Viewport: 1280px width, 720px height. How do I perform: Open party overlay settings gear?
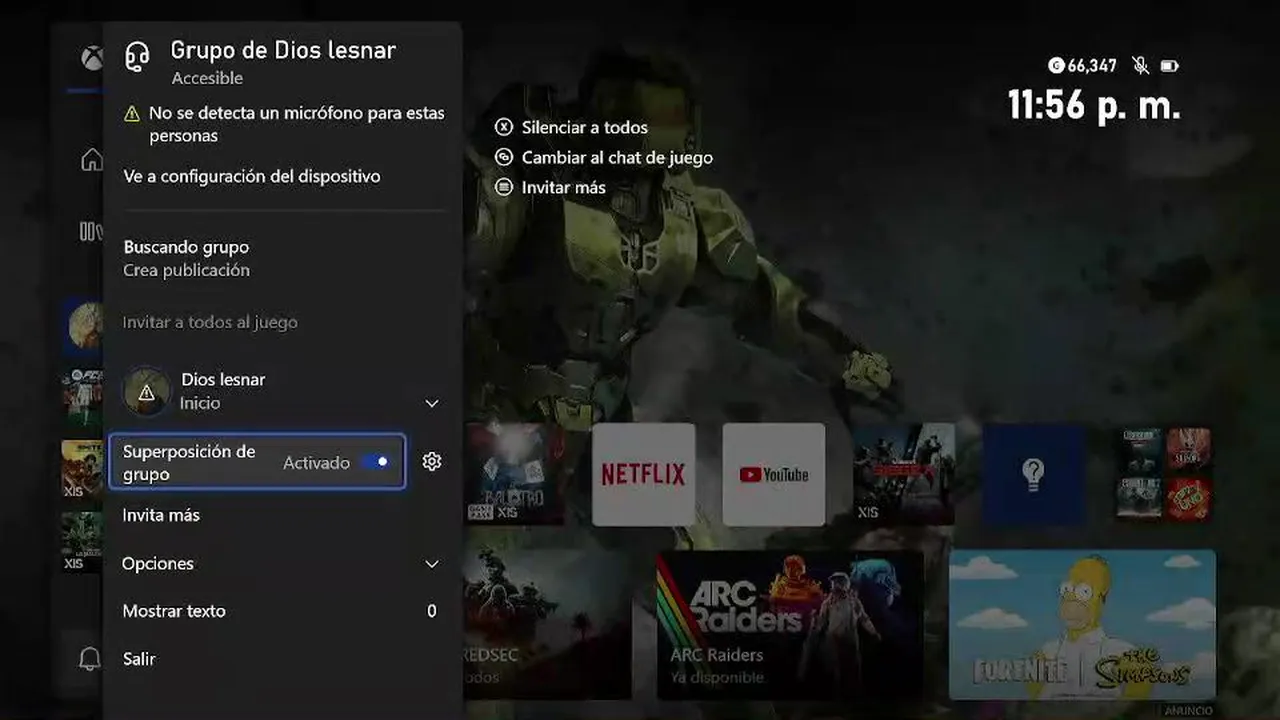[x=432, y=461]
